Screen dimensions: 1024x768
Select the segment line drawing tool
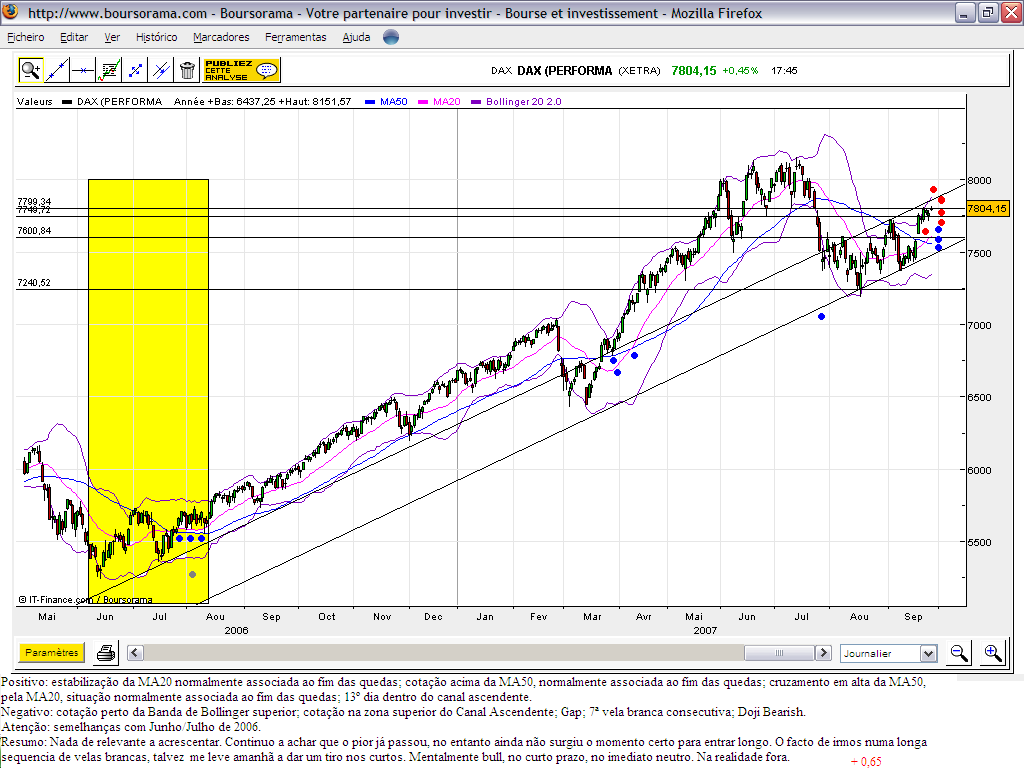(135, 70)
